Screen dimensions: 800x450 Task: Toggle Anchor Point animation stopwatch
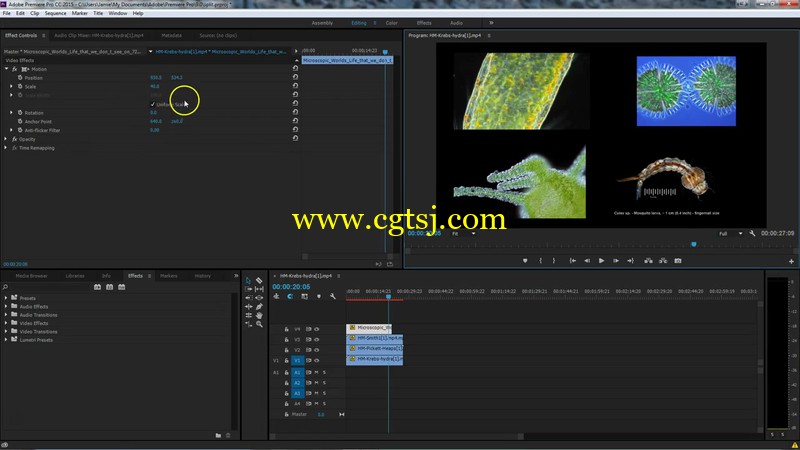[x=20, y=121]
